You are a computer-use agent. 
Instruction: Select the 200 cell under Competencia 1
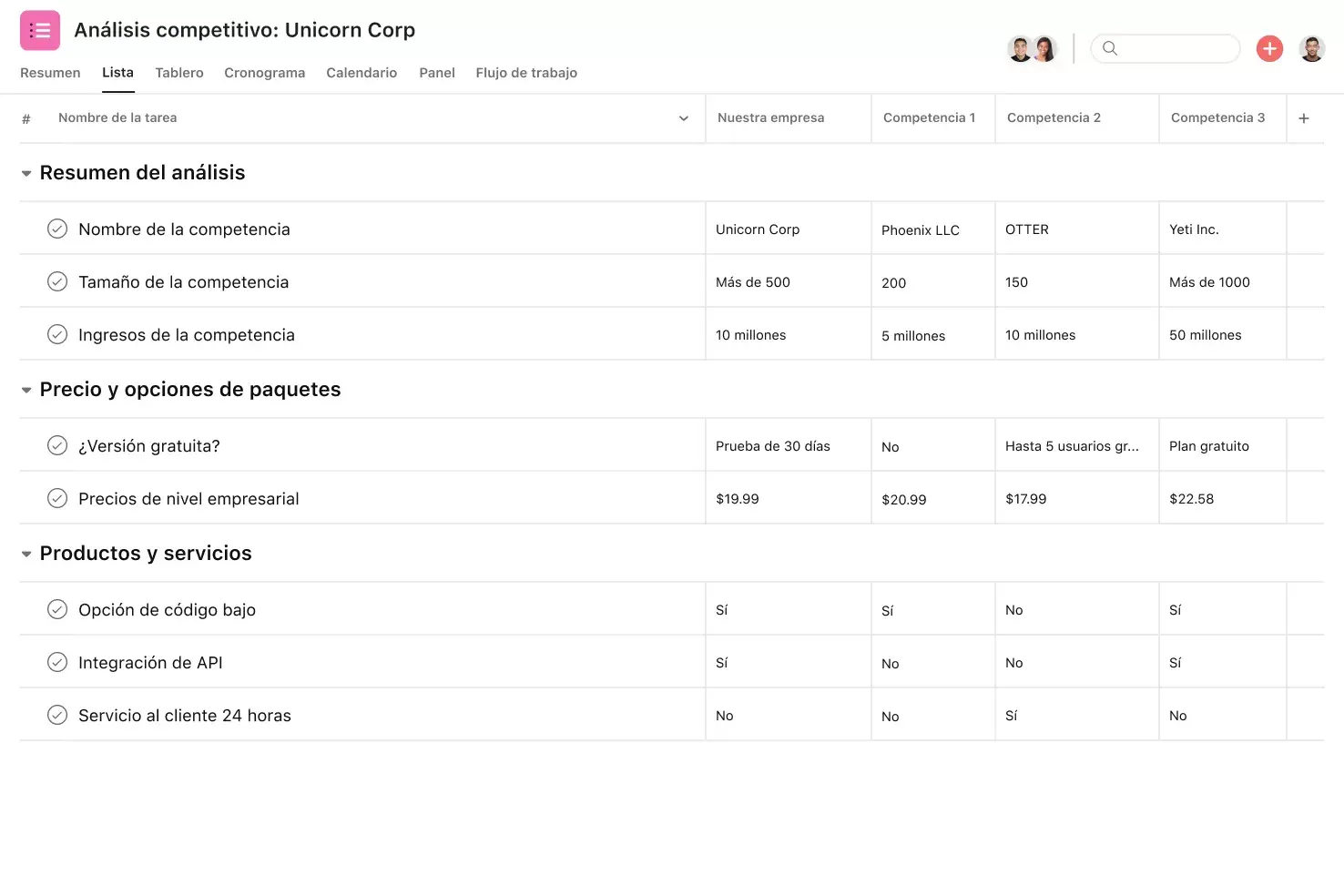(x=933, y=281)
